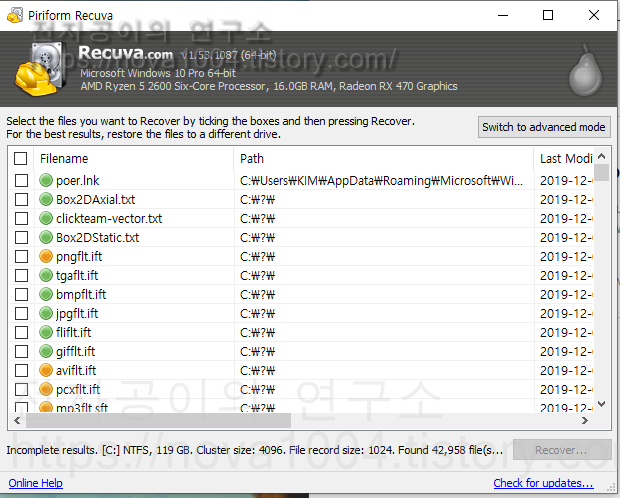Select the fliflt.ift filename
Image resolution: width=620 pixels, height=498 pixels.
(73, 333)
